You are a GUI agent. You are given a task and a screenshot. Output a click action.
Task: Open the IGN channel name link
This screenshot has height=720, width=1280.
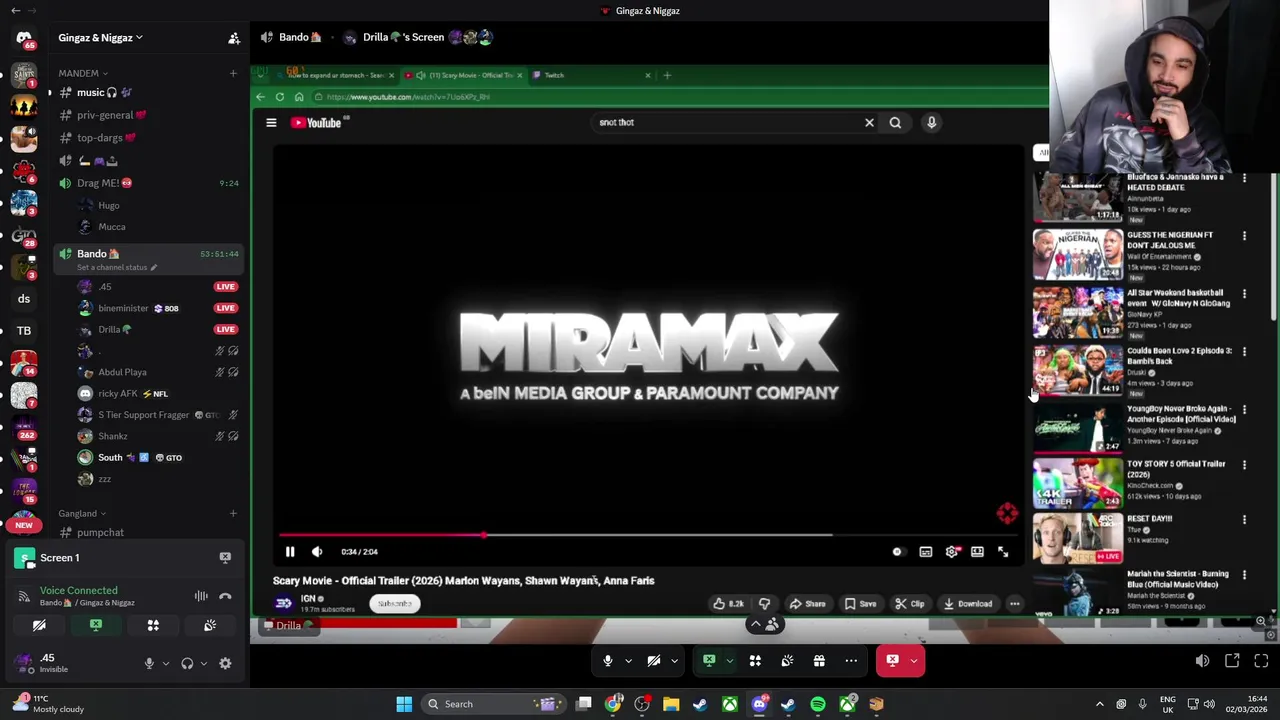308,598
